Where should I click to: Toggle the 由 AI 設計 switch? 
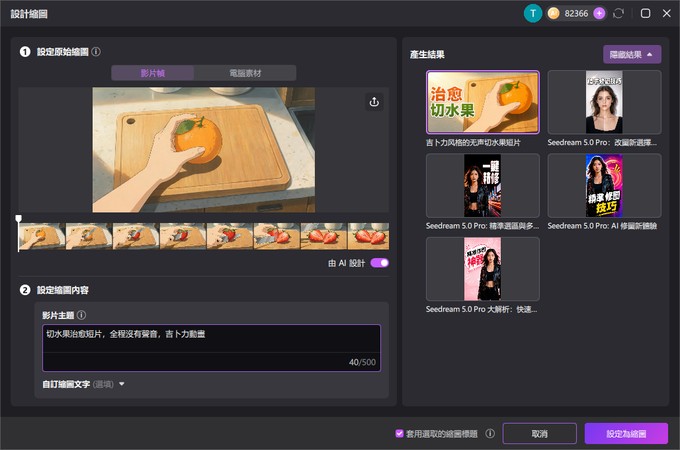tap(379, 263)
